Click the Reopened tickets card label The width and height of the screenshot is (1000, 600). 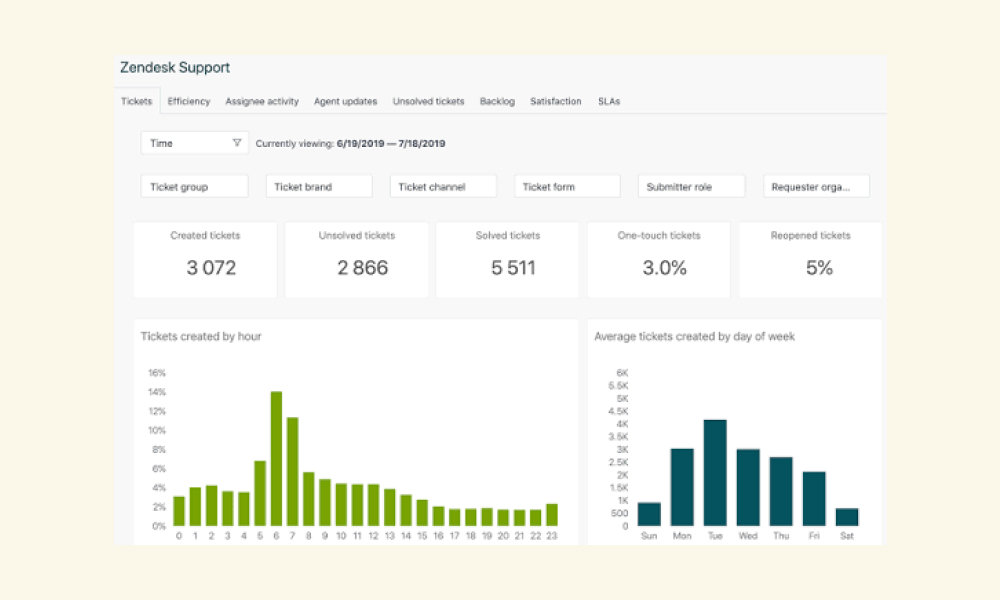tap(811, 235)
